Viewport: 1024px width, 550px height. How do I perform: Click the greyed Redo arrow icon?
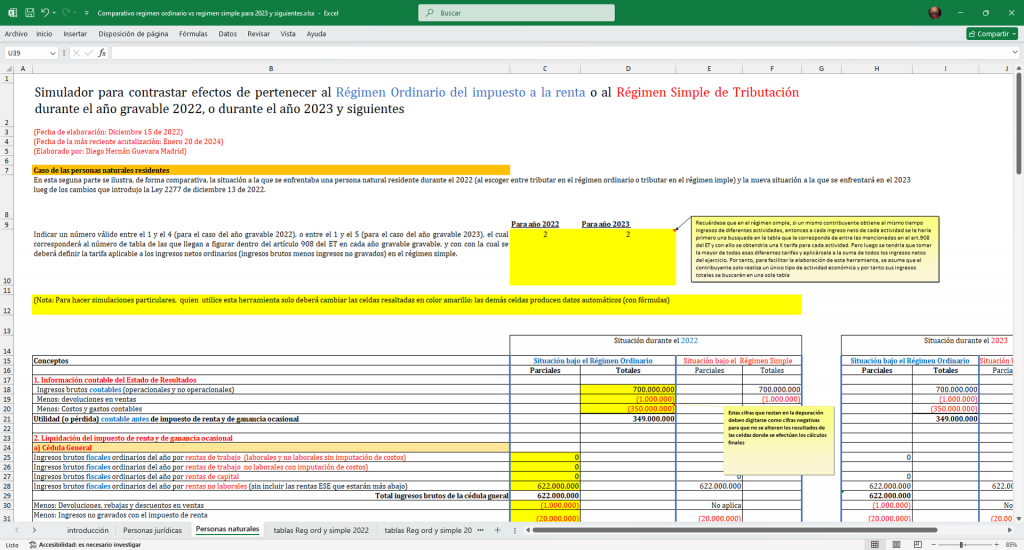click(65, 12)
